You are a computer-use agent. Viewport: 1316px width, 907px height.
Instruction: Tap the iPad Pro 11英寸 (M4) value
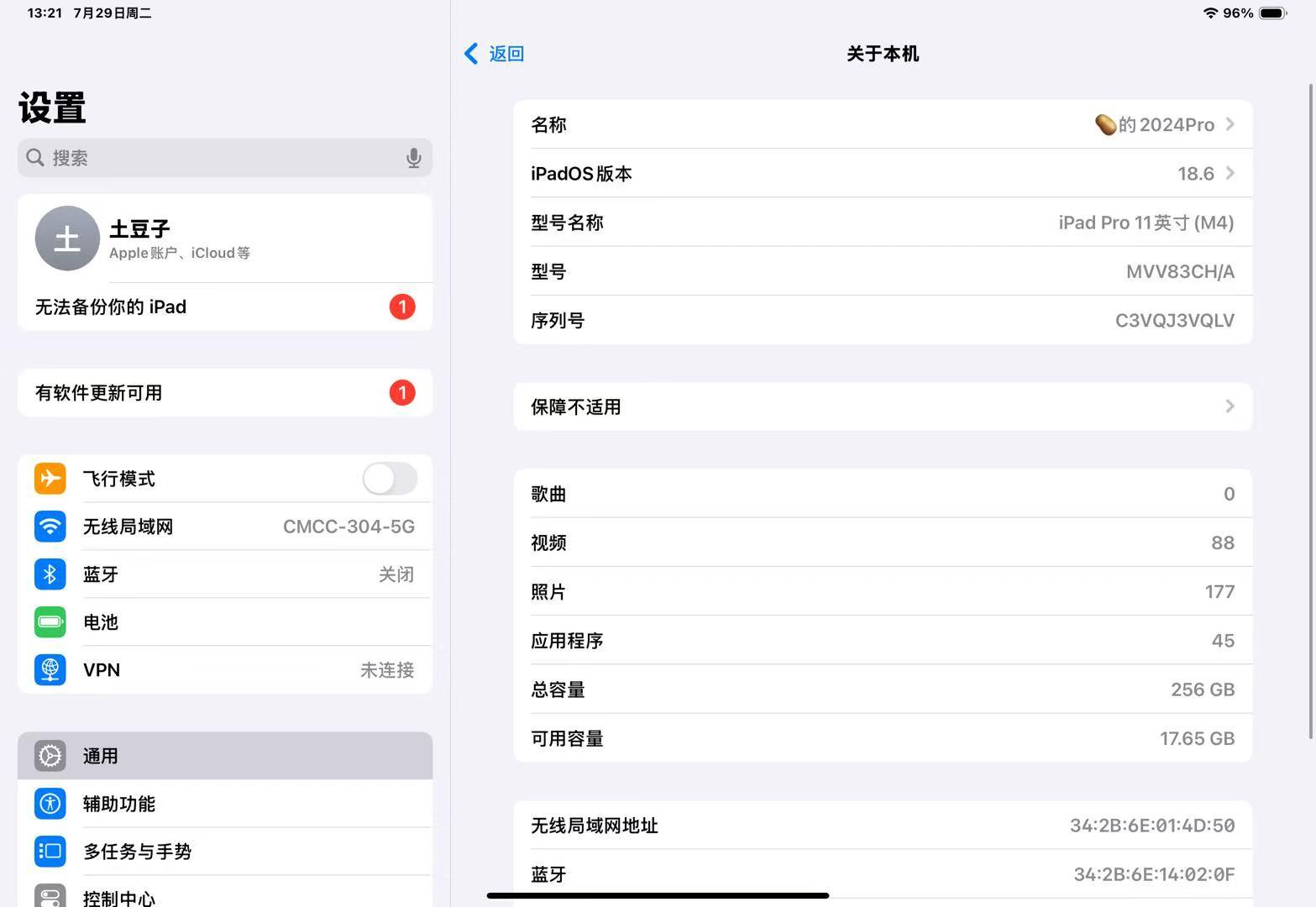(x=1146, y=223)
